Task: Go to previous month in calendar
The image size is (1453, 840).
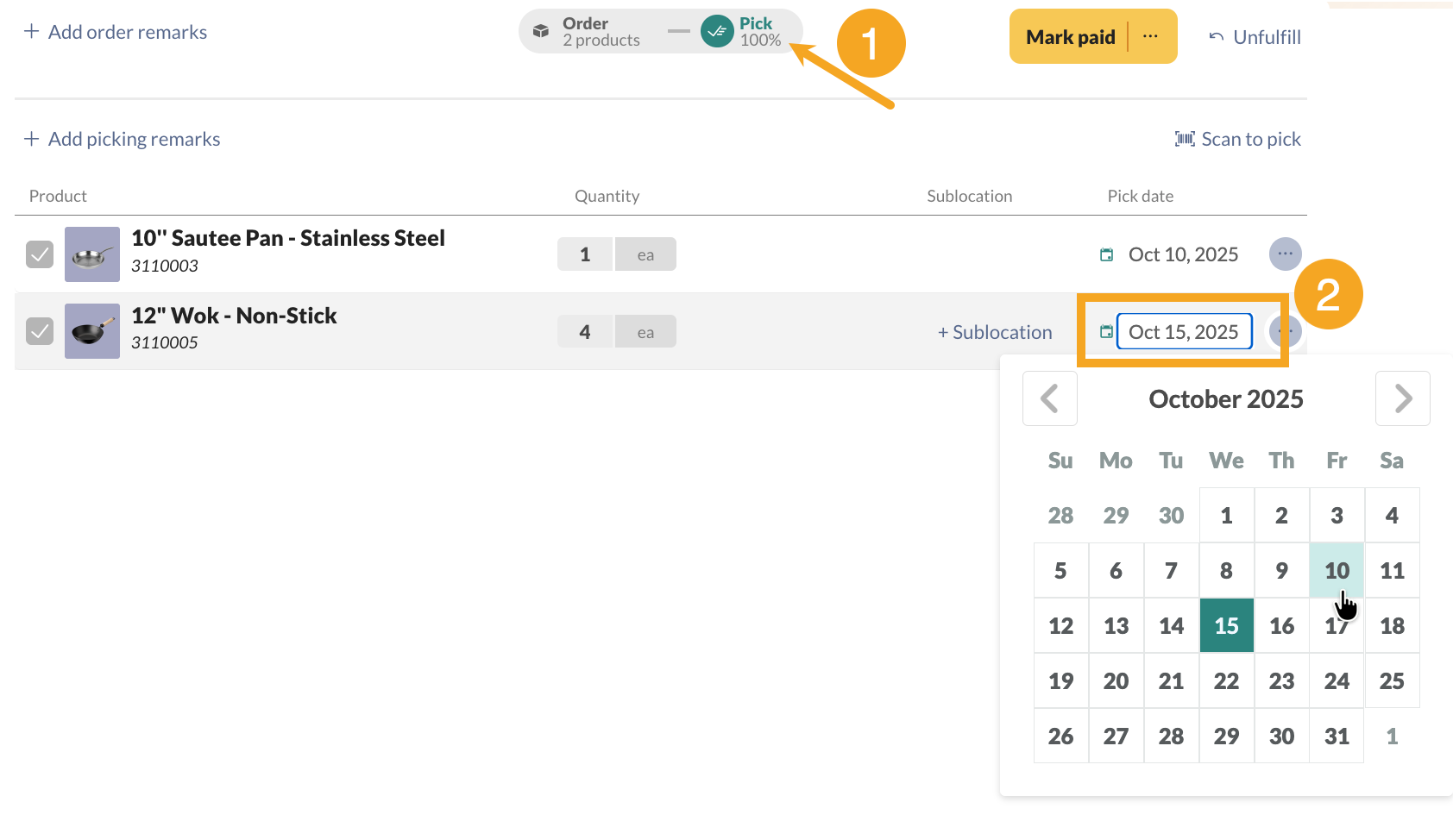Action: [x=1049, y=398]
